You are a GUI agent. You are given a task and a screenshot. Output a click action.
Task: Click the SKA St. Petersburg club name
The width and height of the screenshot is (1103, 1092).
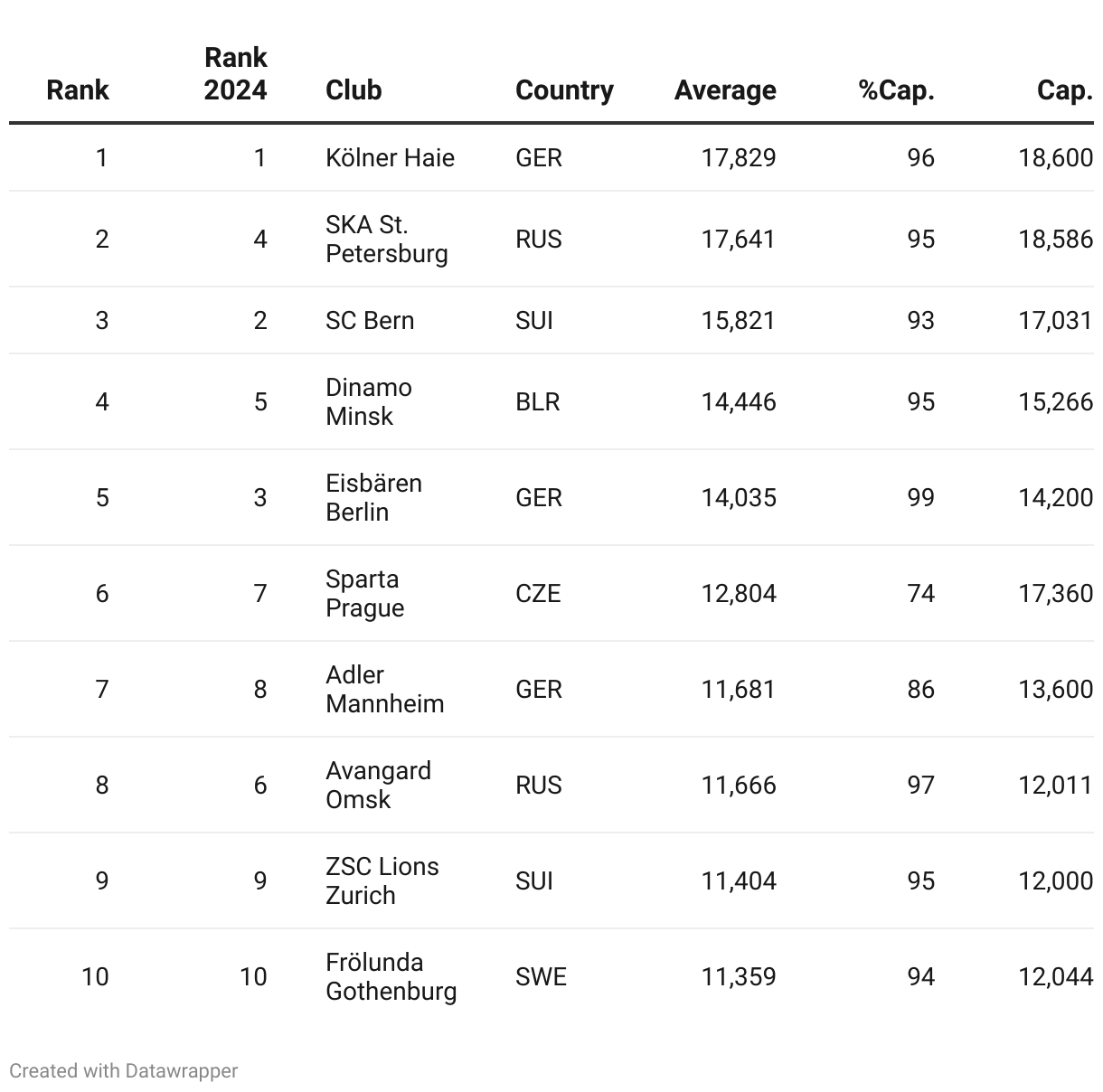point(386,239)
